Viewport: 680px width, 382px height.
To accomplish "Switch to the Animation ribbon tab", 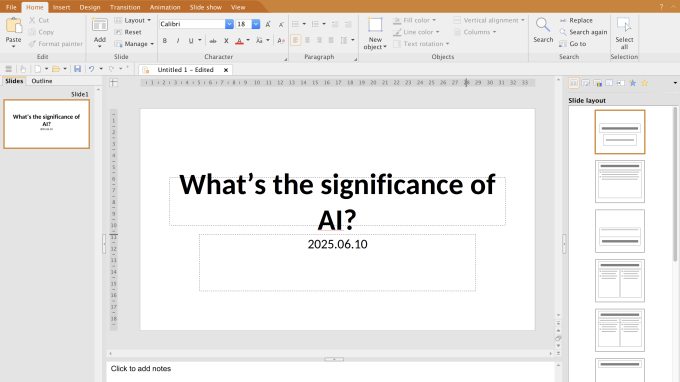I will 165,7.
